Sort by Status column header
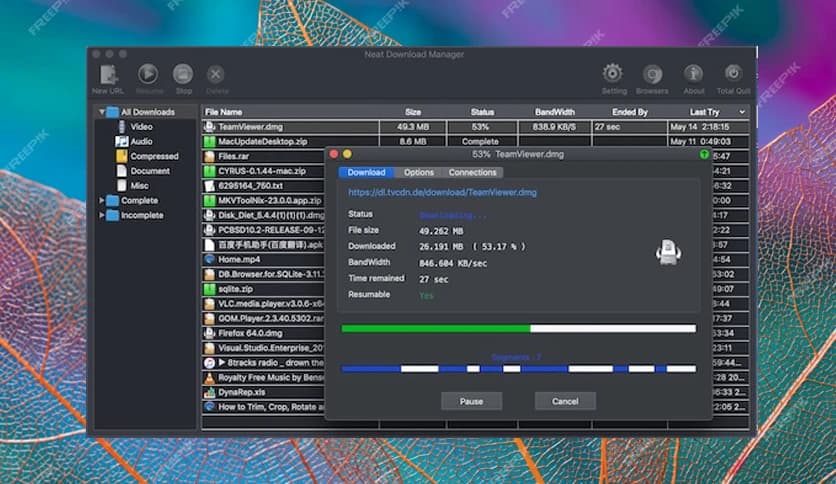836x484 pixels. click(x=482, y=112)
